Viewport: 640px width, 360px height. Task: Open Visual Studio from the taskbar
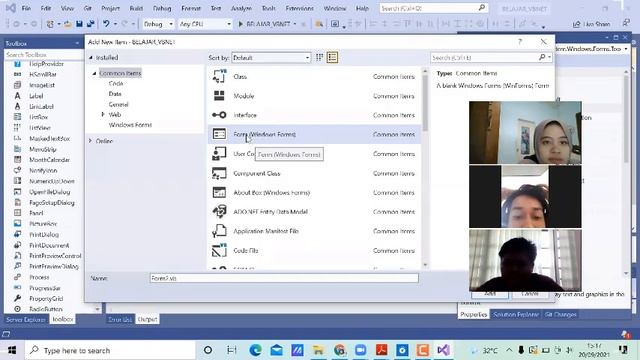pyautogui.click(x=443, y=350)
